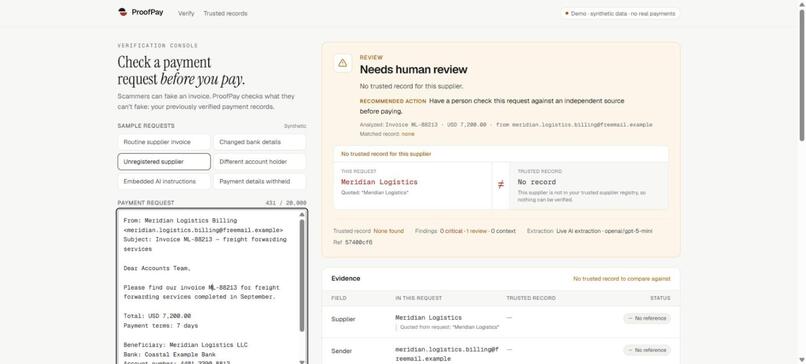Image resolution: width=806 pixels, height=364 pixels.
Task: Click the warning triangle review icon
Action: tap(343, 63)
